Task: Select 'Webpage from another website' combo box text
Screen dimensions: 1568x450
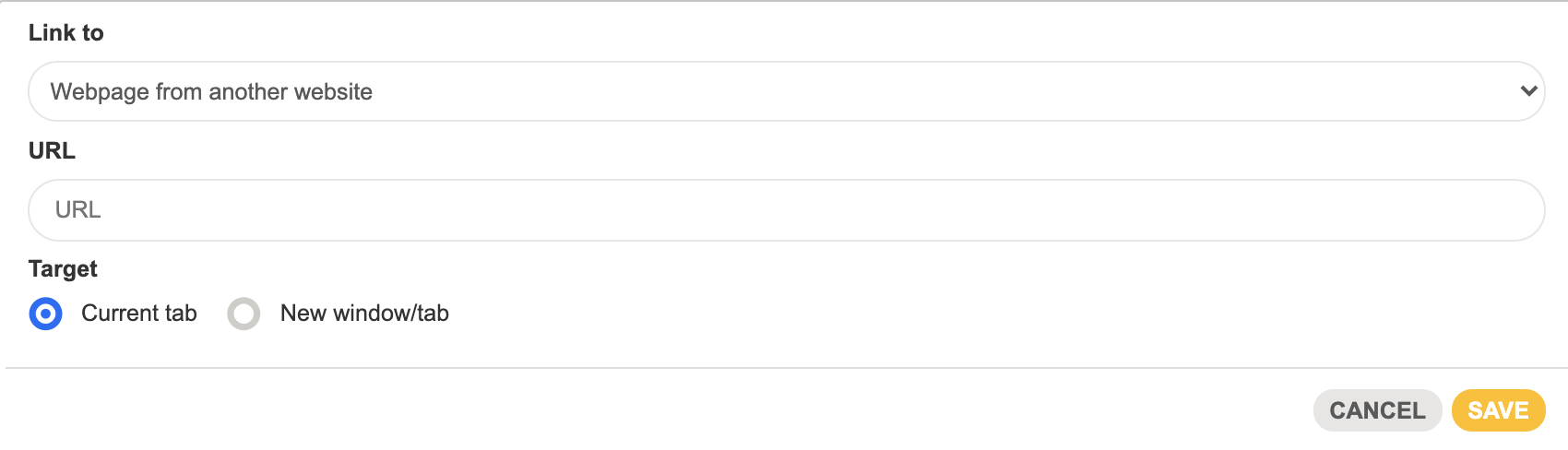Action: [x=211, y=91]
